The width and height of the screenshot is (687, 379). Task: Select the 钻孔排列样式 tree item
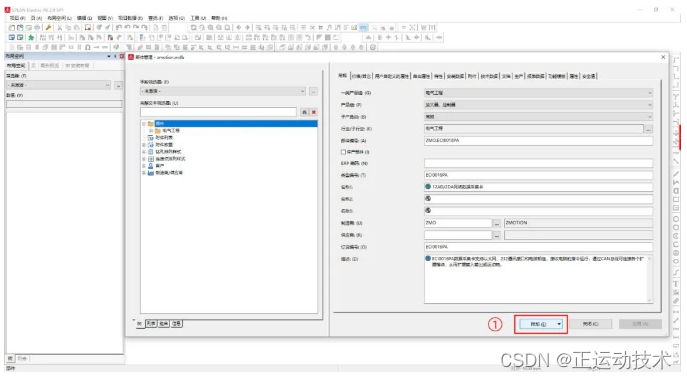pos(168,152)
